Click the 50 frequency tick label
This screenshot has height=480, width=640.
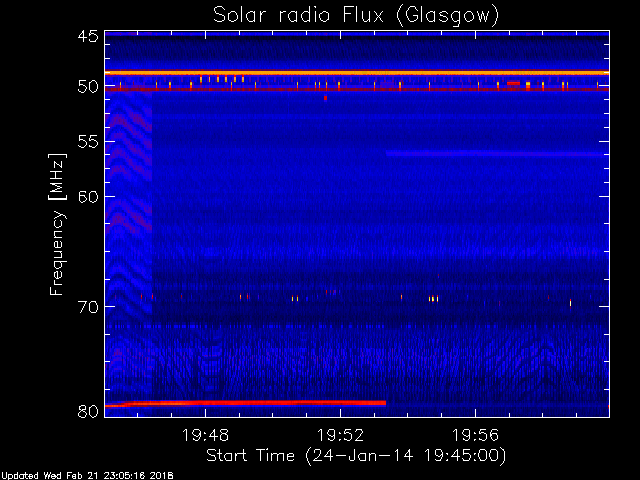tap(88, 87)
